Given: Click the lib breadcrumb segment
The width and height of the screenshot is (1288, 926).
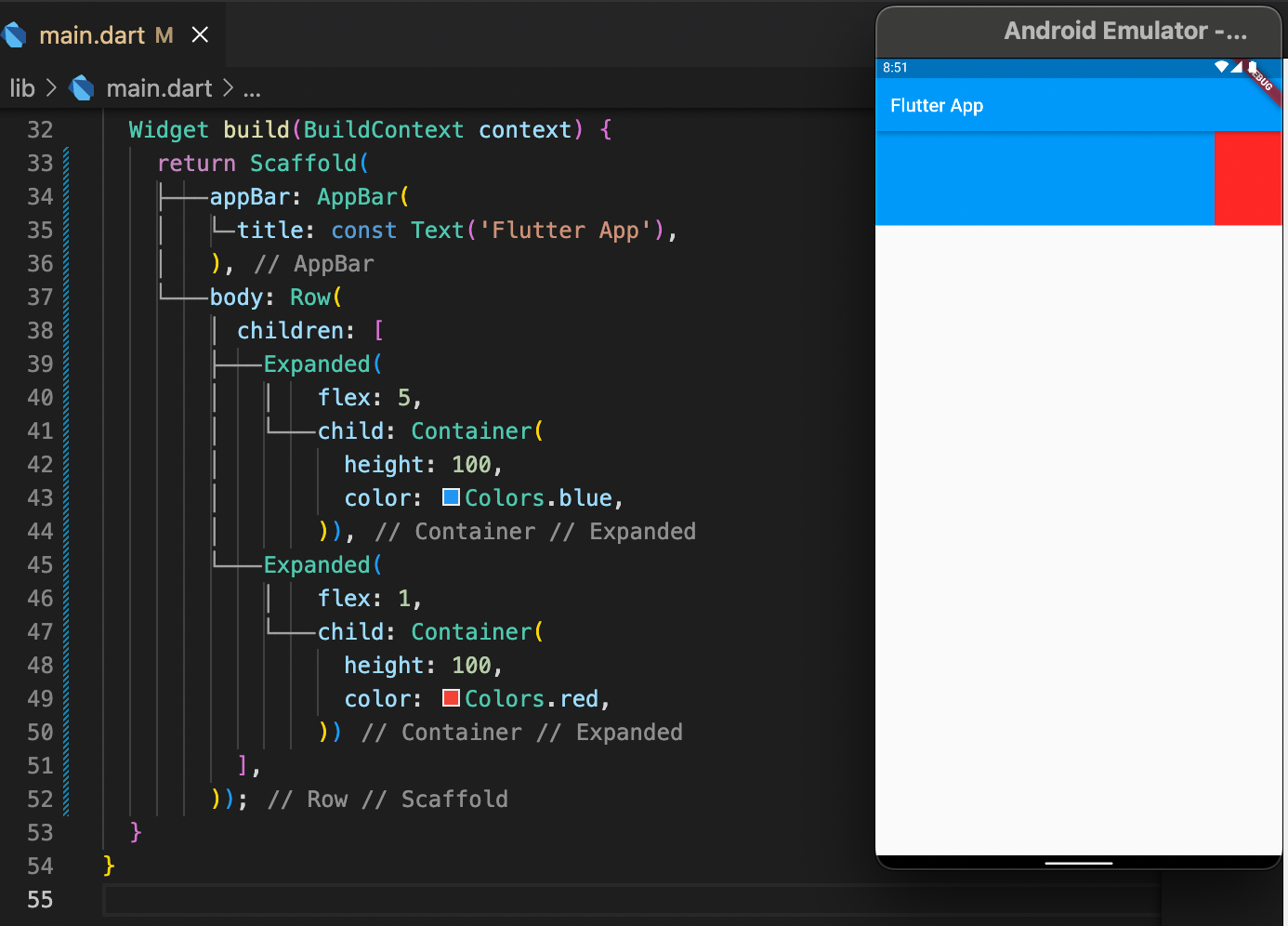Looking at the screenshot, I should tap(22, 88).
